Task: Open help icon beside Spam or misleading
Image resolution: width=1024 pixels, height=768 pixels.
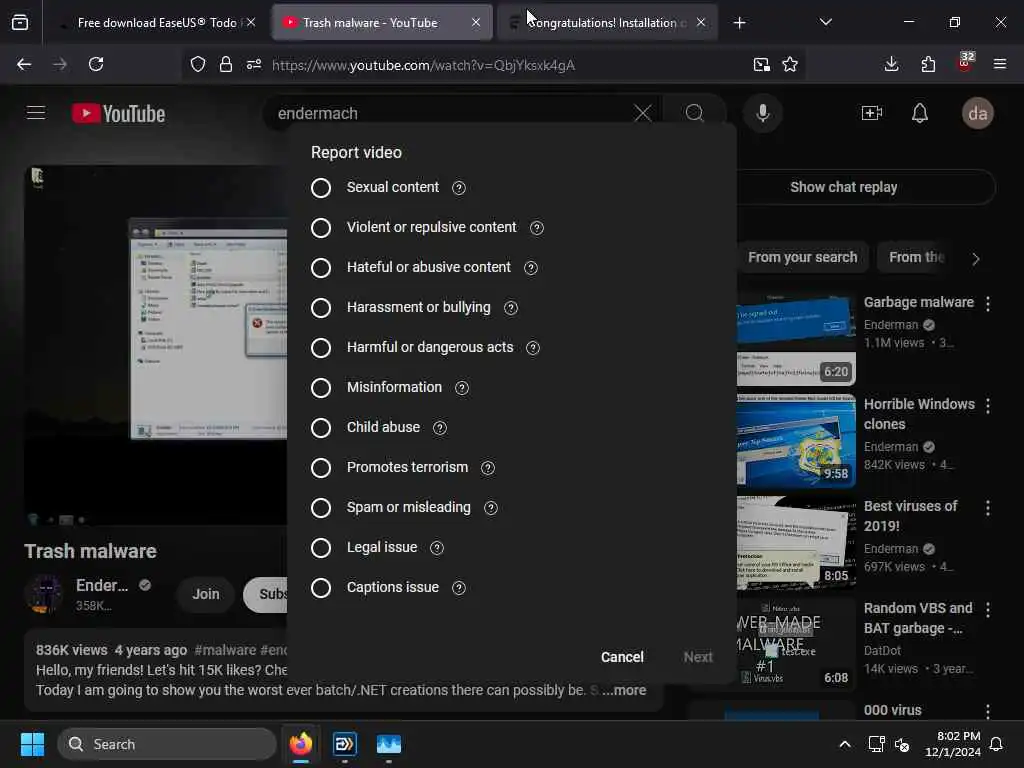Action: [491, 508]
